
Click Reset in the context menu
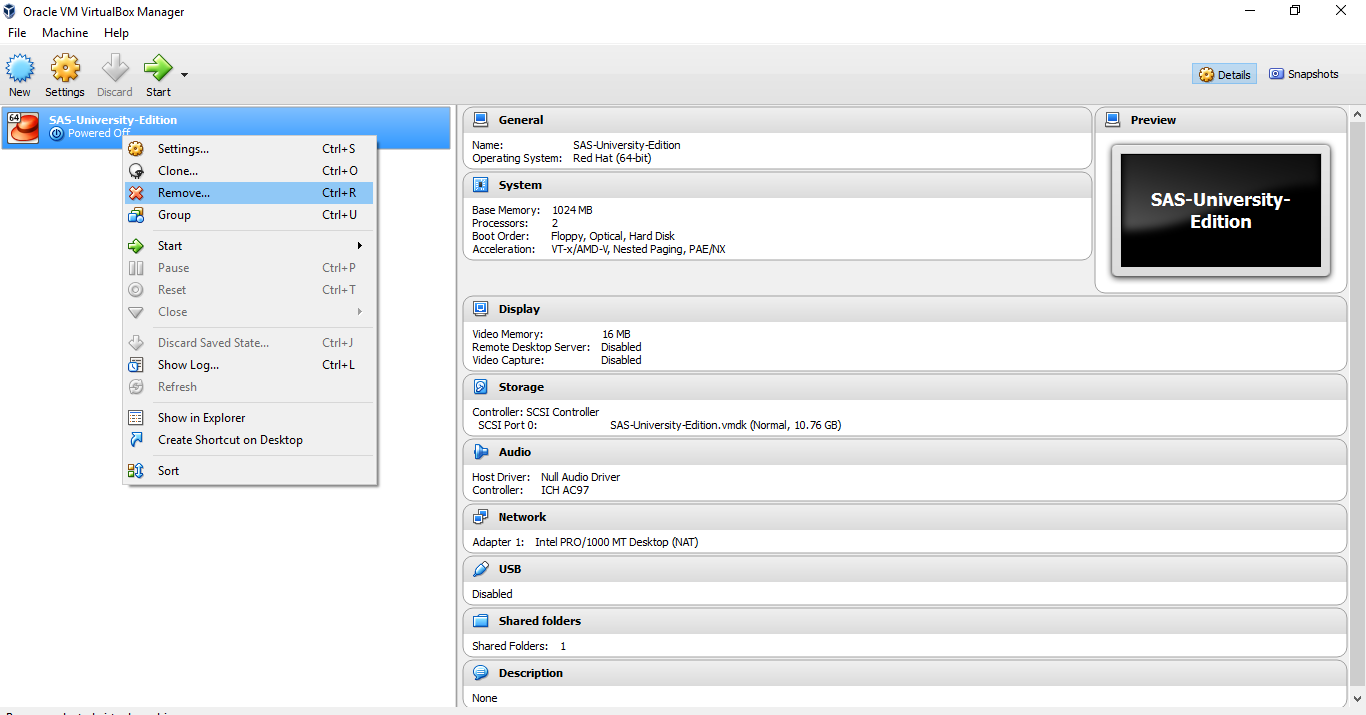click(x=248, y=290)
